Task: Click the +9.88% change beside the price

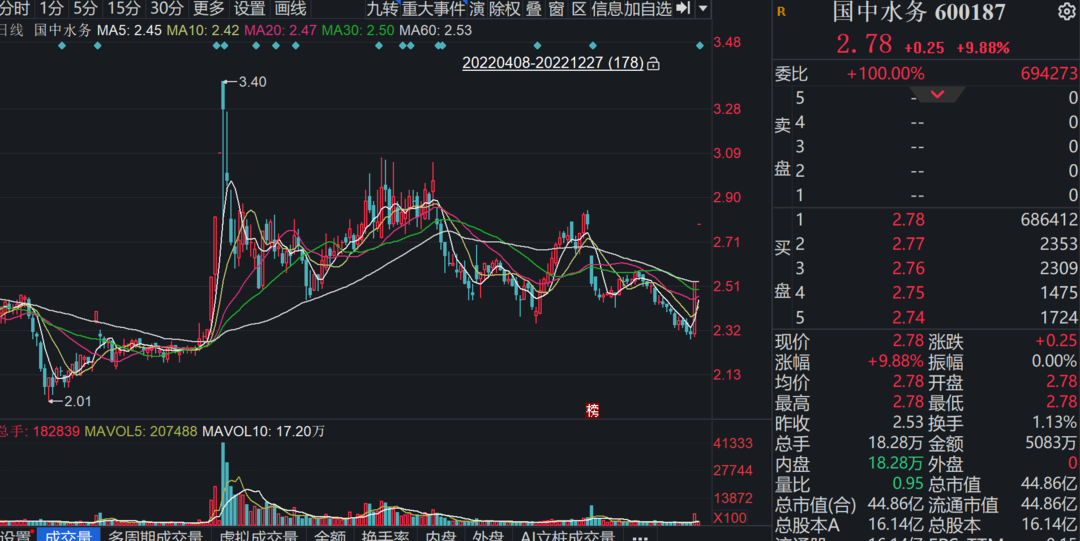Action: coord(983,48)
